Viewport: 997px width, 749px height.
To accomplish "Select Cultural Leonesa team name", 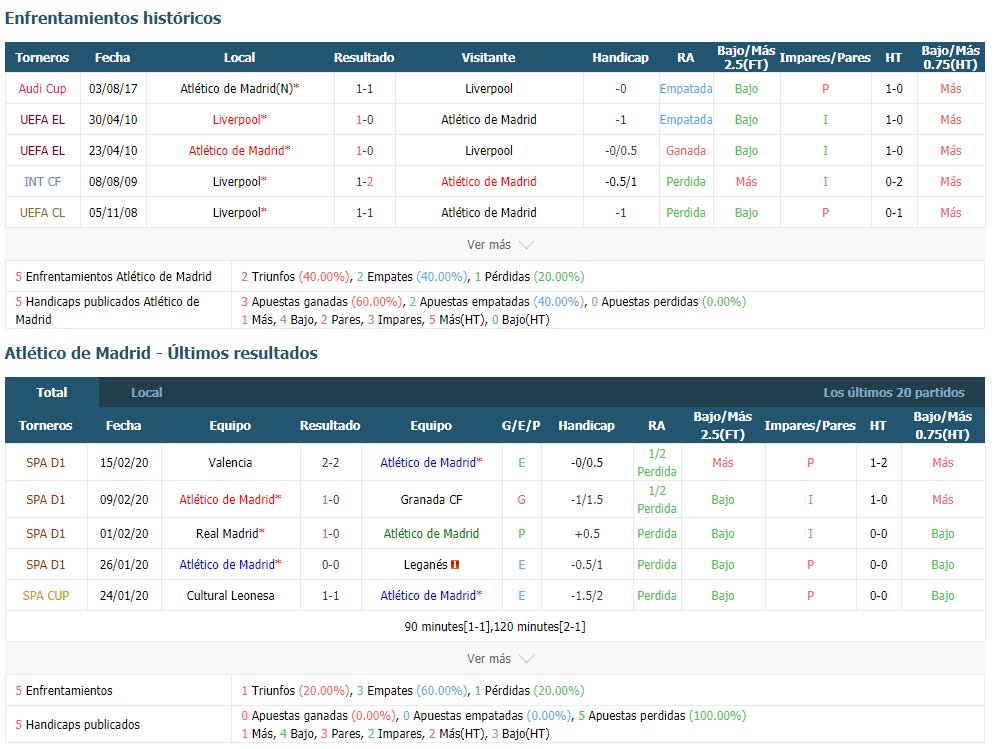I will [x=230, y=596].
